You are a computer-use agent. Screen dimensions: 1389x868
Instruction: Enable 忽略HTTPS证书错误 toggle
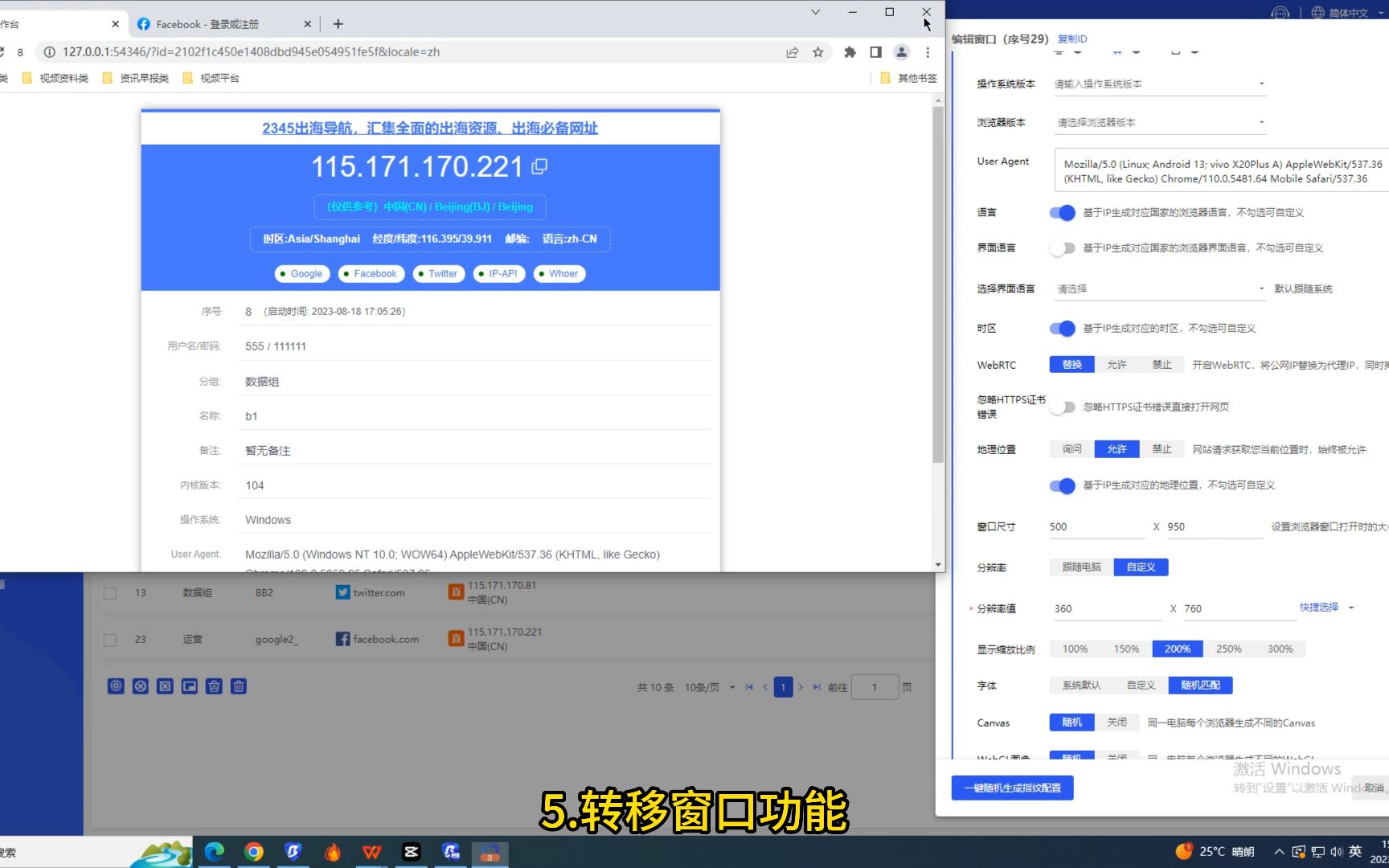tap(1062, 407)
